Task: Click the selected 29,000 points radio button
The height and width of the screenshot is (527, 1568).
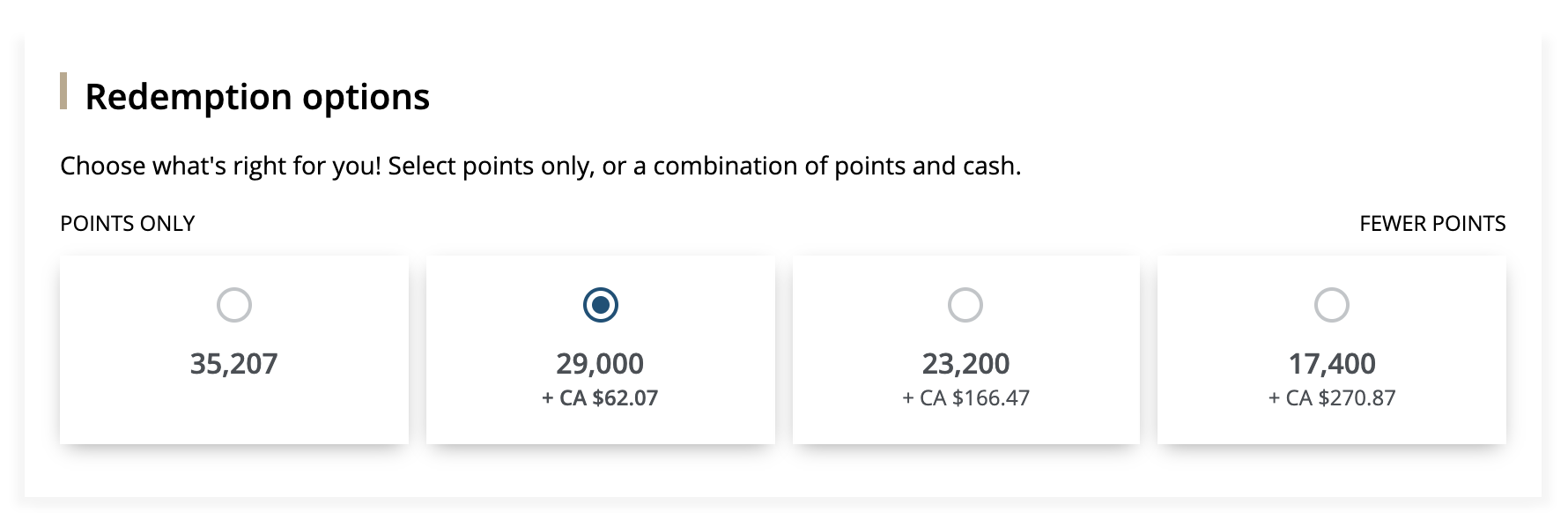Action: [x=600, y=305]
